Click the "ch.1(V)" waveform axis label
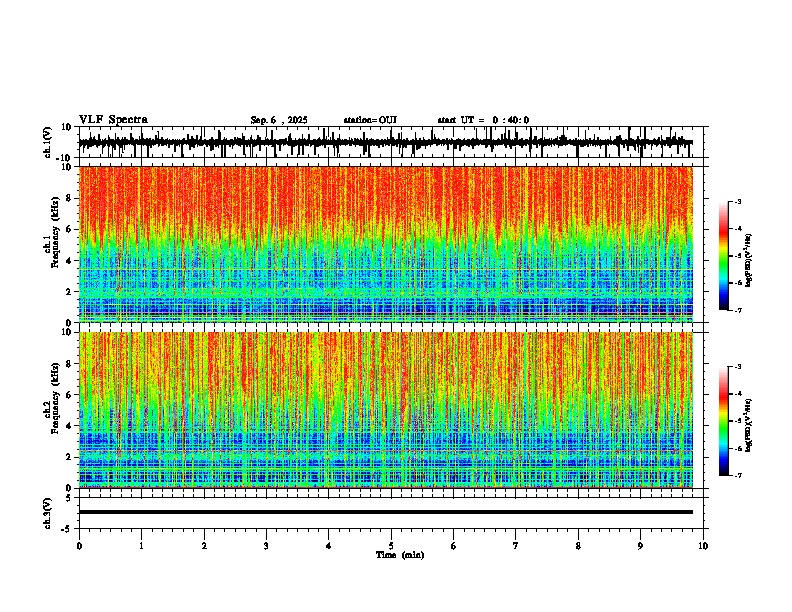The image size is (792, 612). 48,142
